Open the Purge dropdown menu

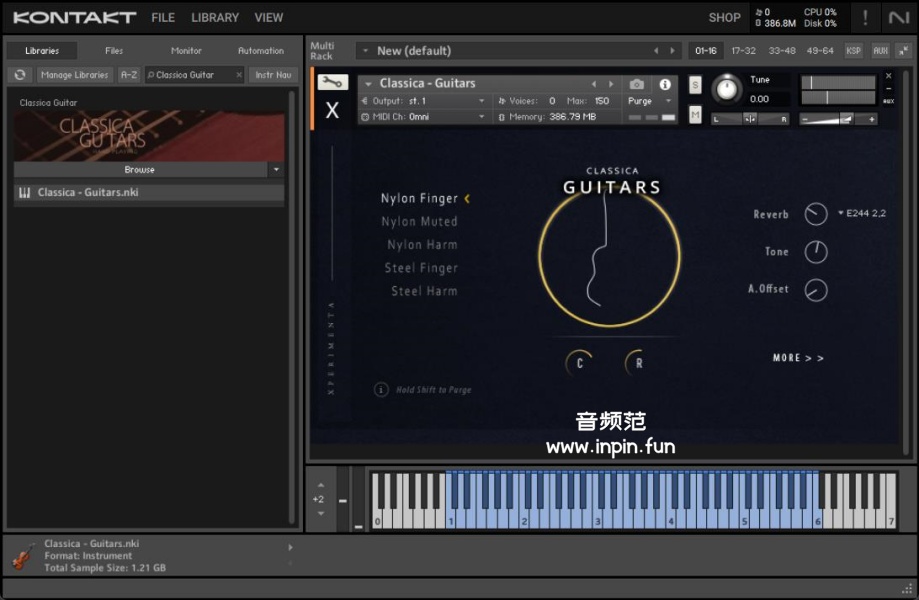(650, 101)
